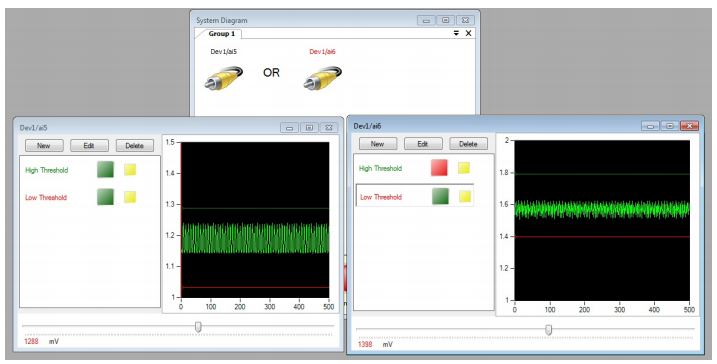Open the Group 1 tab
Screen dimensions: 717x364
pyautogui.click(x=222, y=34)
